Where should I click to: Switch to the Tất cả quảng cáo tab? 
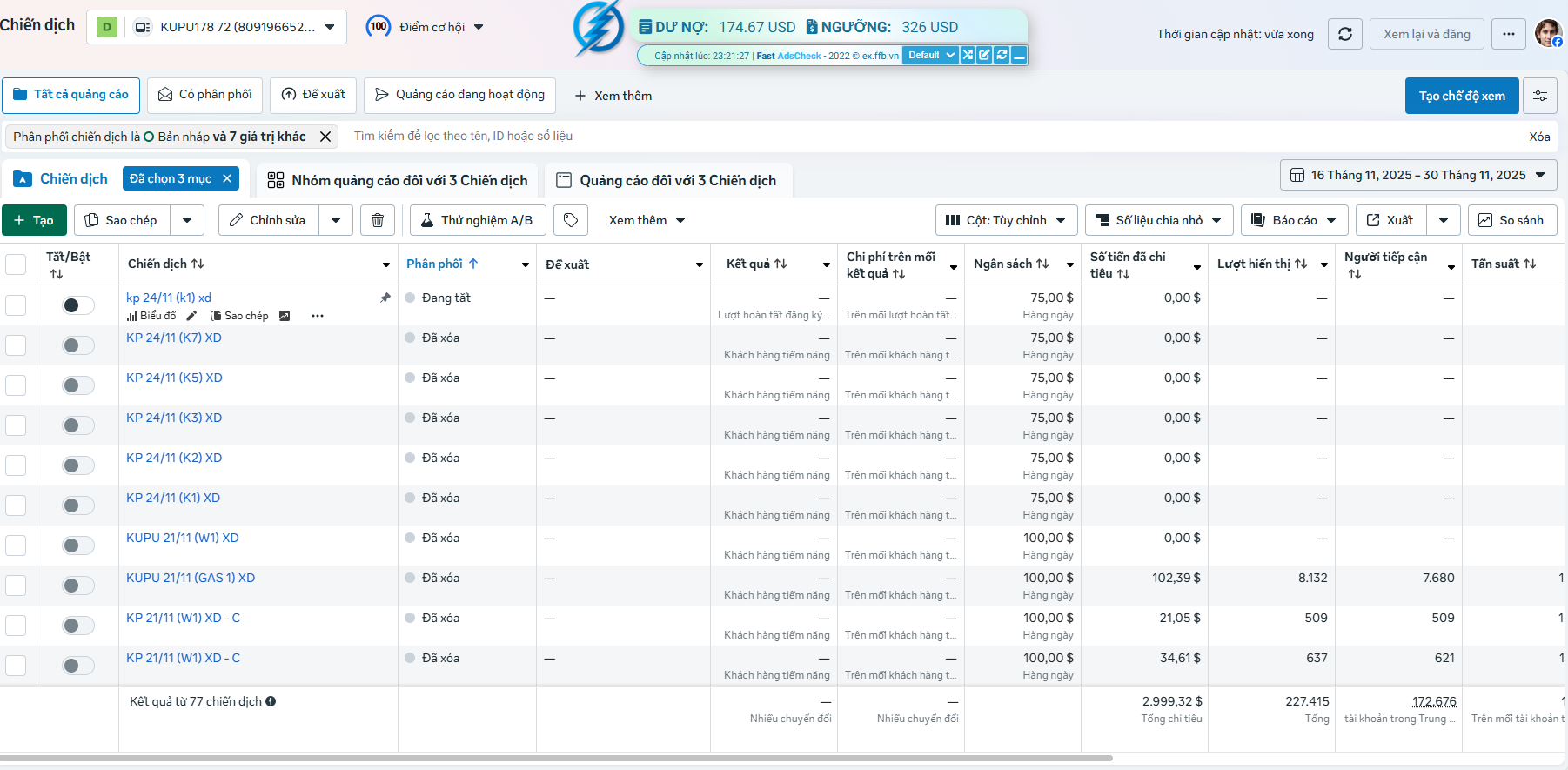coord(71,95)
